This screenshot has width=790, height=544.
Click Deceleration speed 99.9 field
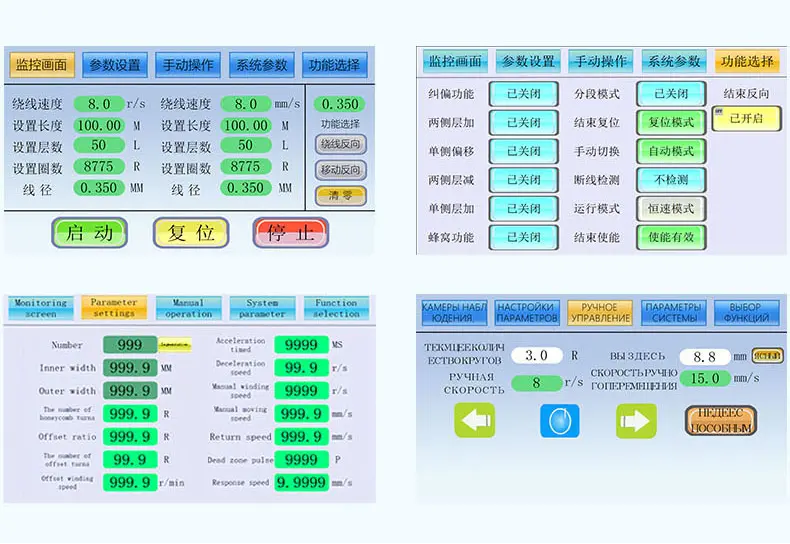[x=301, y=368]
